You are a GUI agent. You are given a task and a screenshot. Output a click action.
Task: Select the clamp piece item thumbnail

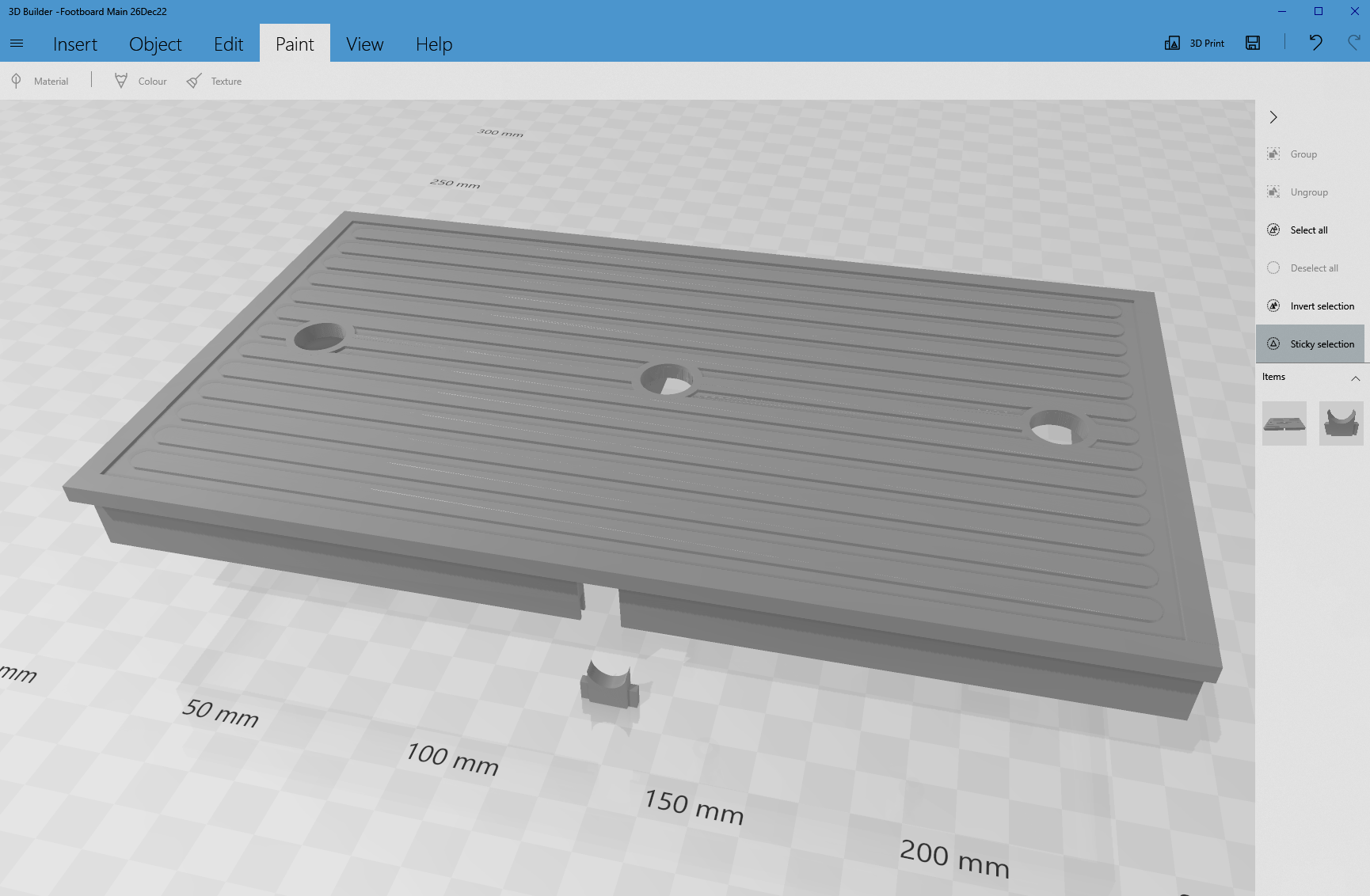[1341, 423]
